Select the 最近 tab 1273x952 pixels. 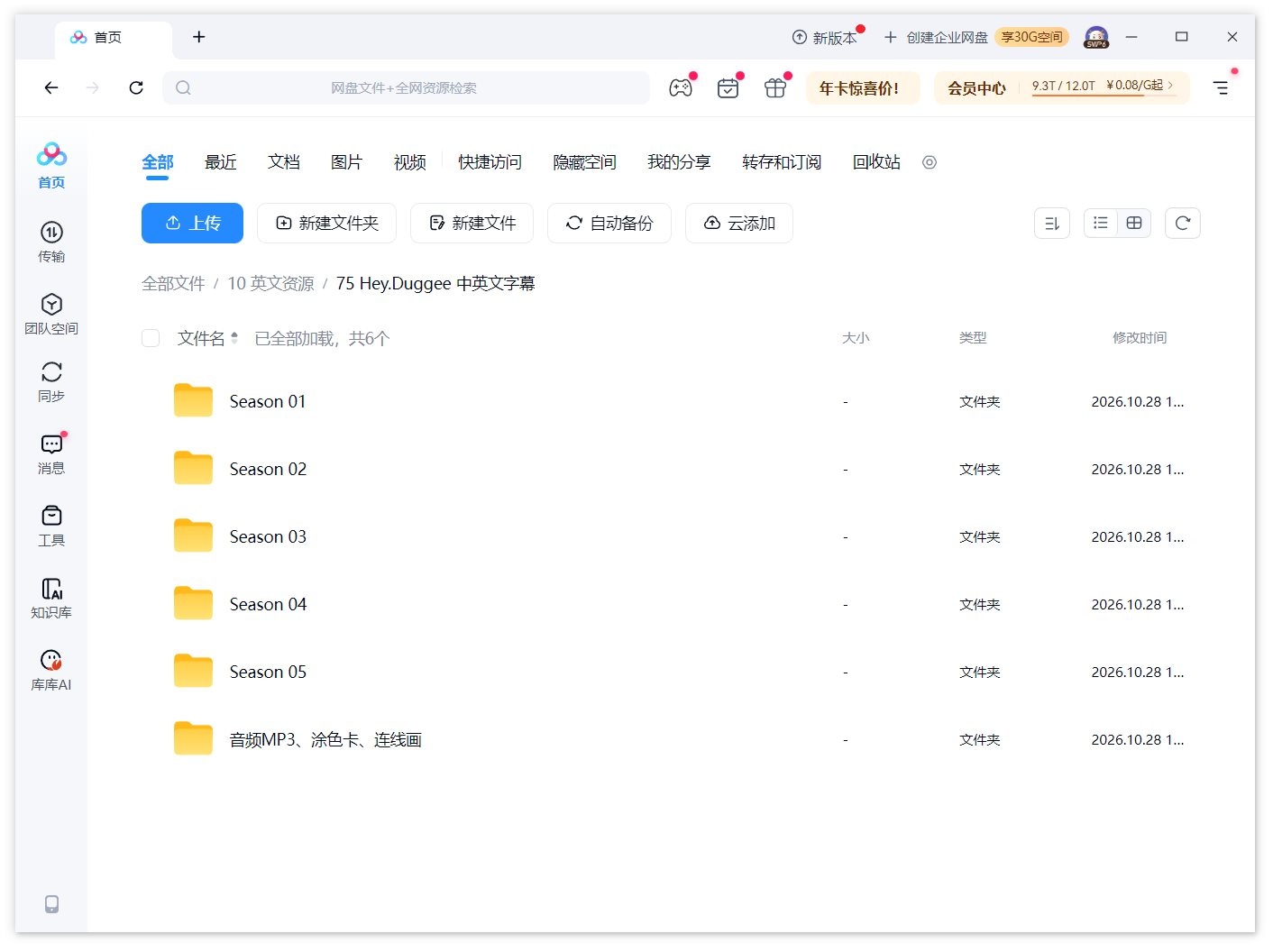(221, 162)
